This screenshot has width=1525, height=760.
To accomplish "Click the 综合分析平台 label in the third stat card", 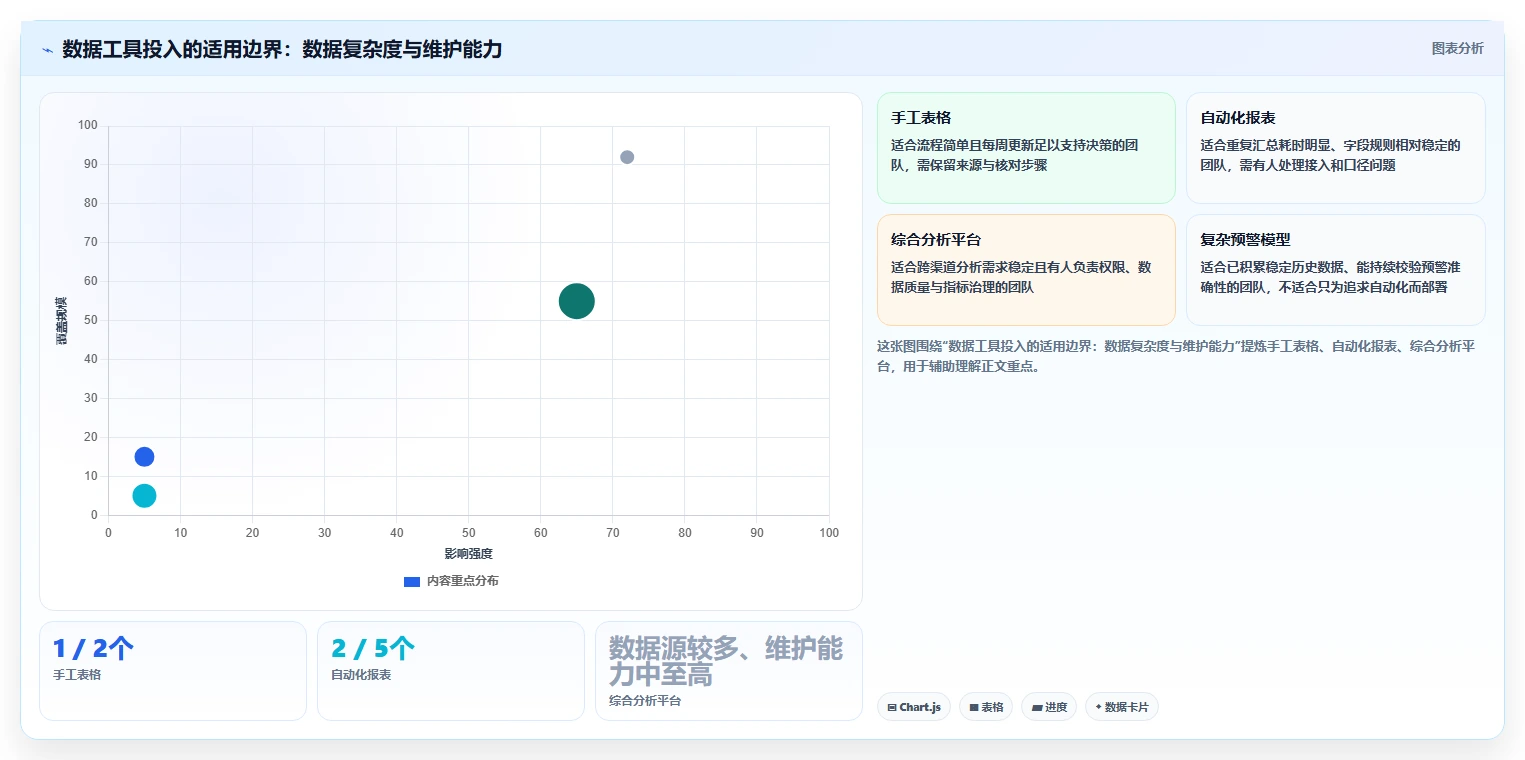I will (x=645, y=701).
